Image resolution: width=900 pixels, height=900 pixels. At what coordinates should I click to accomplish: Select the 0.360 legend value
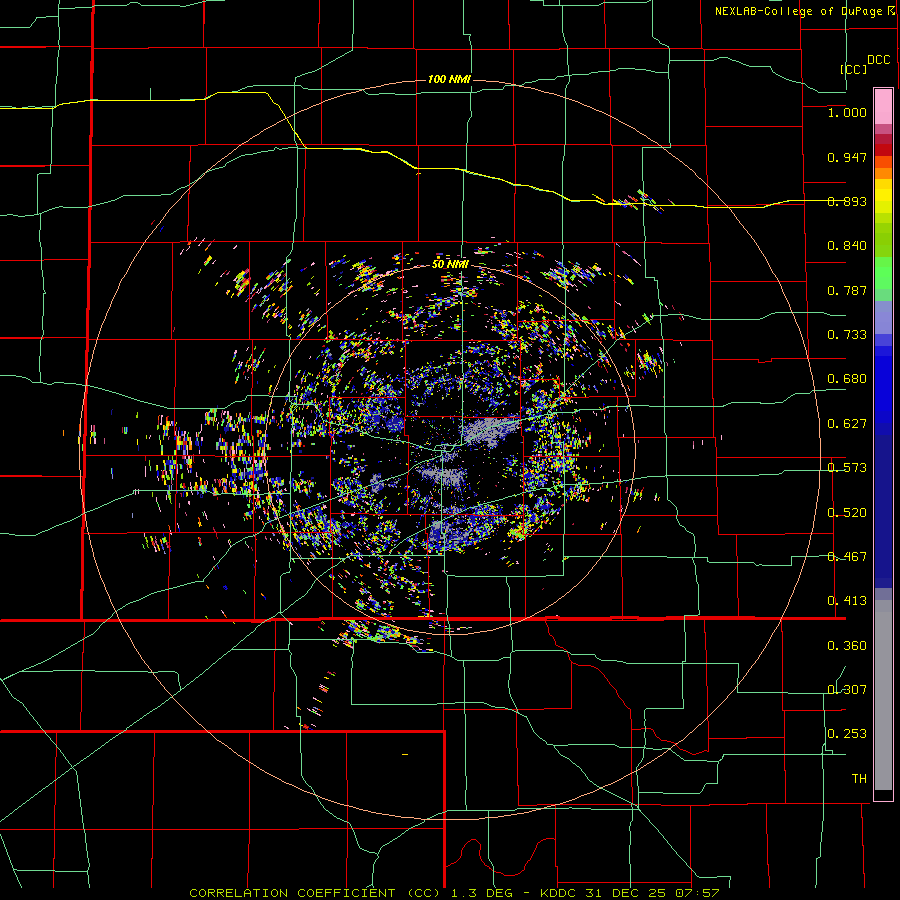847,645
